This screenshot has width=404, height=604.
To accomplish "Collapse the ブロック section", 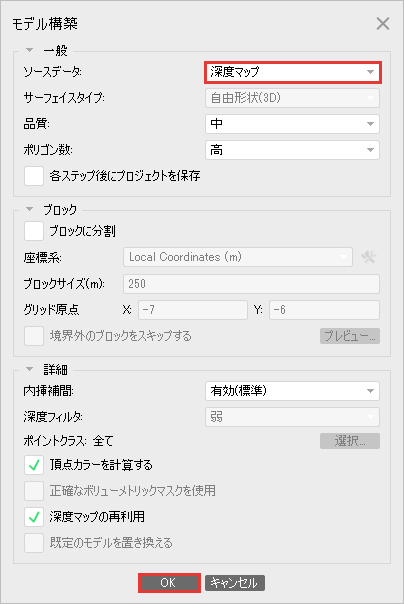I will (x=29, y=209).
